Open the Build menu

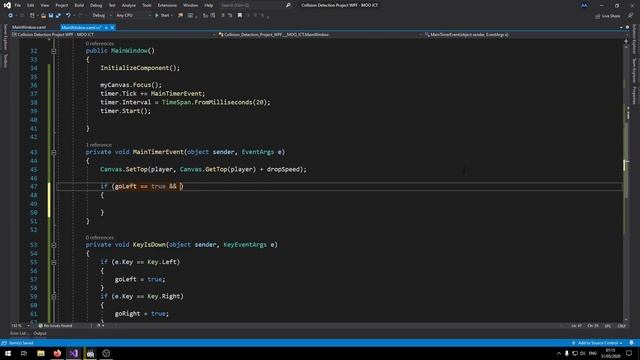pos(79,5)
